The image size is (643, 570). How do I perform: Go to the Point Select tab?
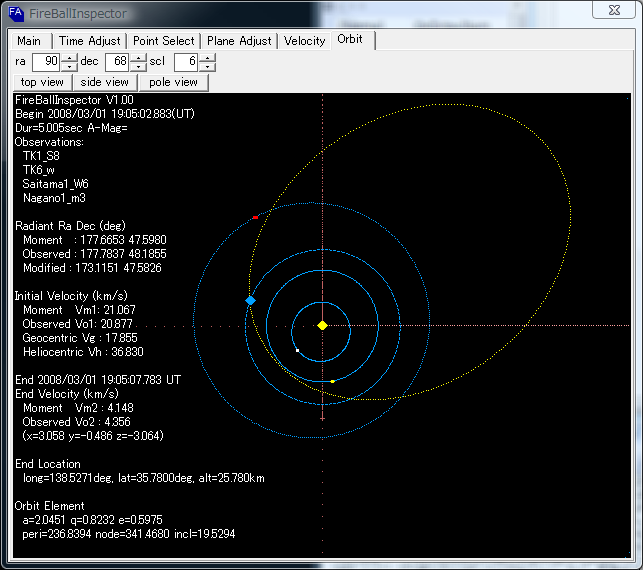(x=164, y=41)
